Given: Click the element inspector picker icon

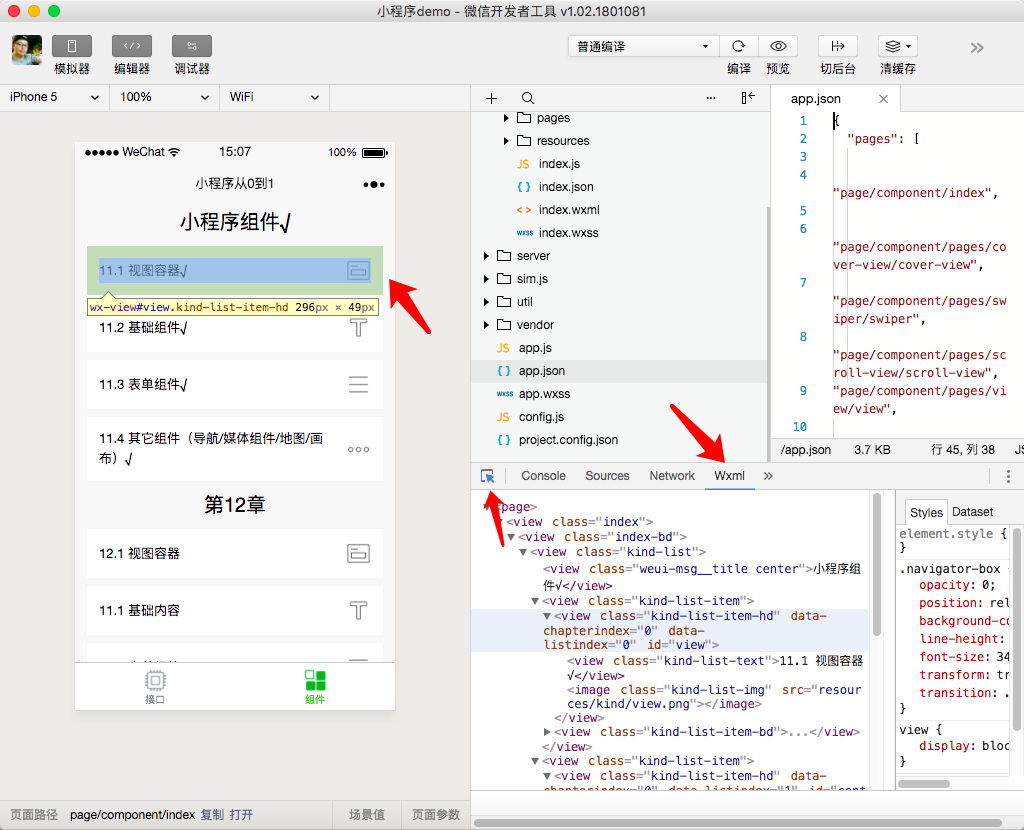Looking at the screenshot, I should click(487, 476).
